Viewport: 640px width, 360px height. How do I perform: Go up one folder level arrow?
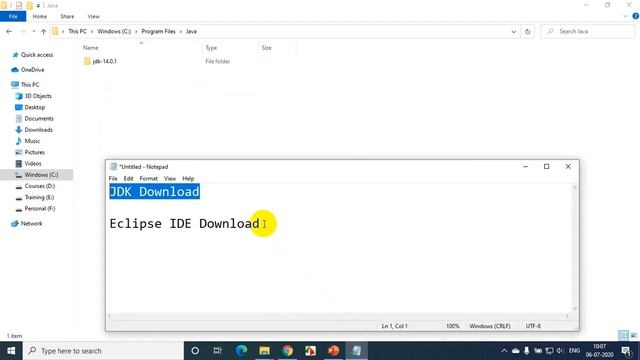pyautogui.click(x=43, y=31)
